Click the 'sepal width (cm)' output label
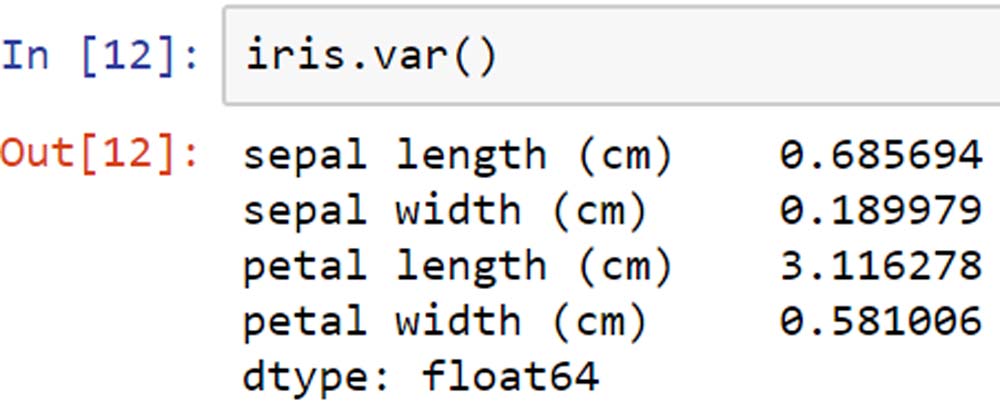Screen dimensions: 1000x406 pos(445,211)
